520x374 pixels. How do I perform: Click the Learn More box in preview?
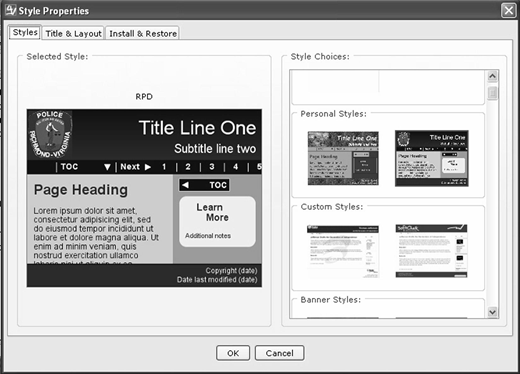217,221
